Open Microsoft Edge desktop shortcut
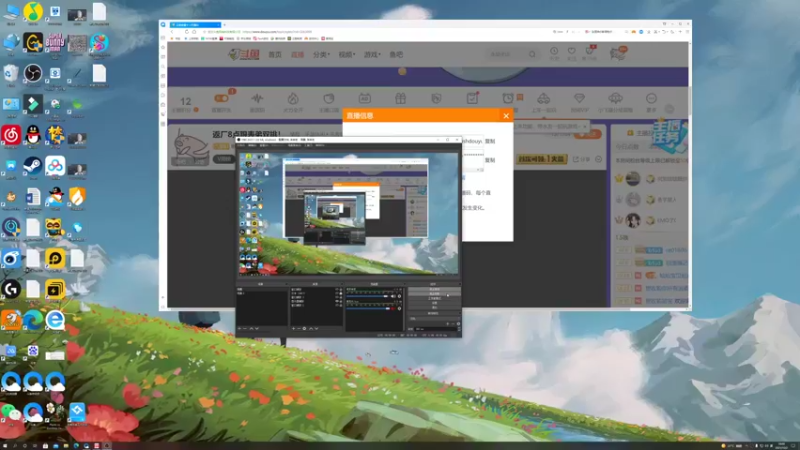This screenshot has height=450, width=800. (33, 320)
